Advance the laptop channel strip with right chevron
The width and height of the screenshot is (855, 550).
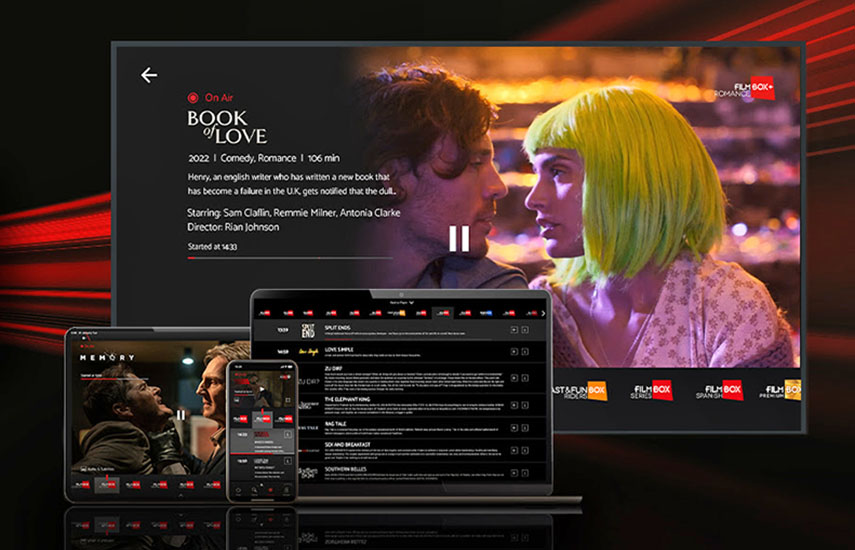point(543,313)
